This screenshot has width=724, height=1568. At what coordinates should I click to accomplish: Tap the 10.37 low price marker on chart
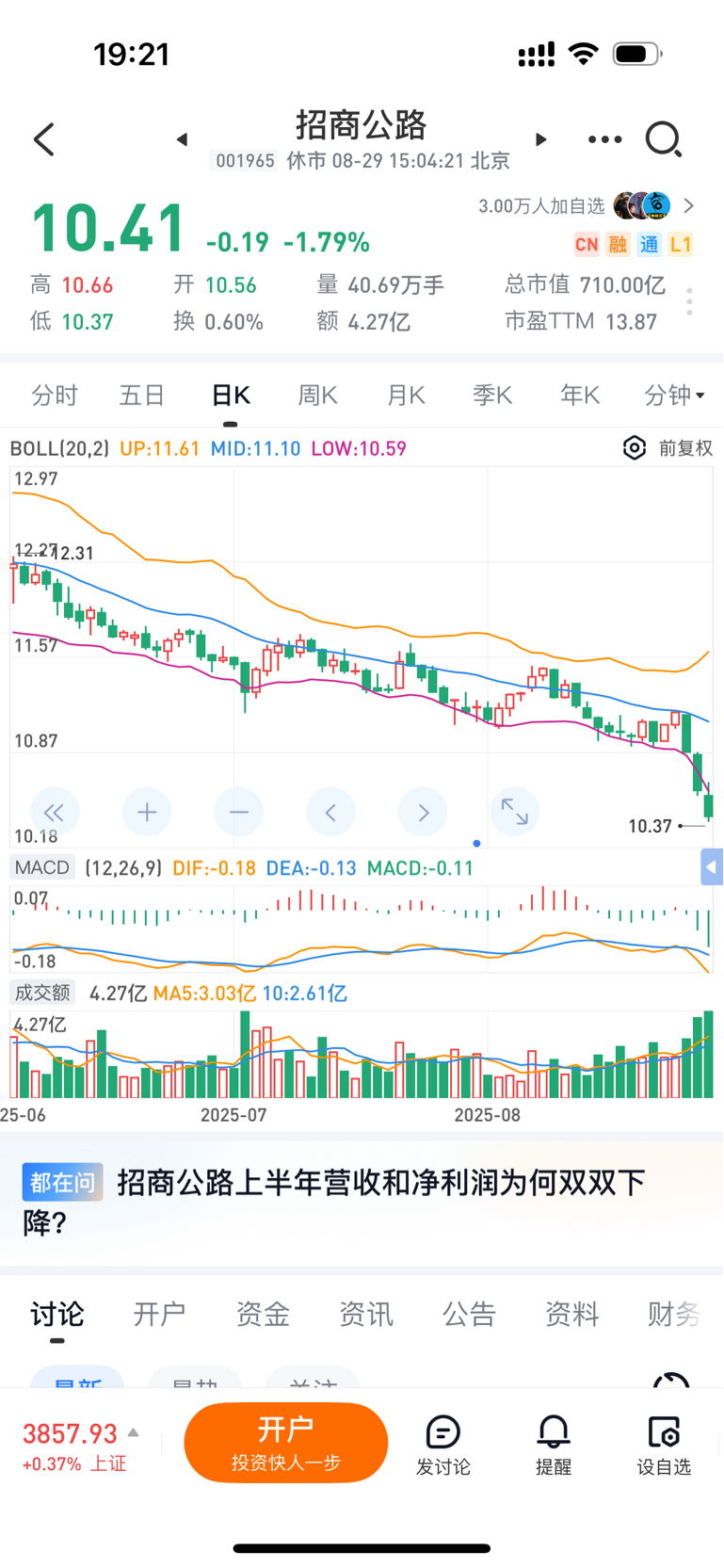point(650,826)
